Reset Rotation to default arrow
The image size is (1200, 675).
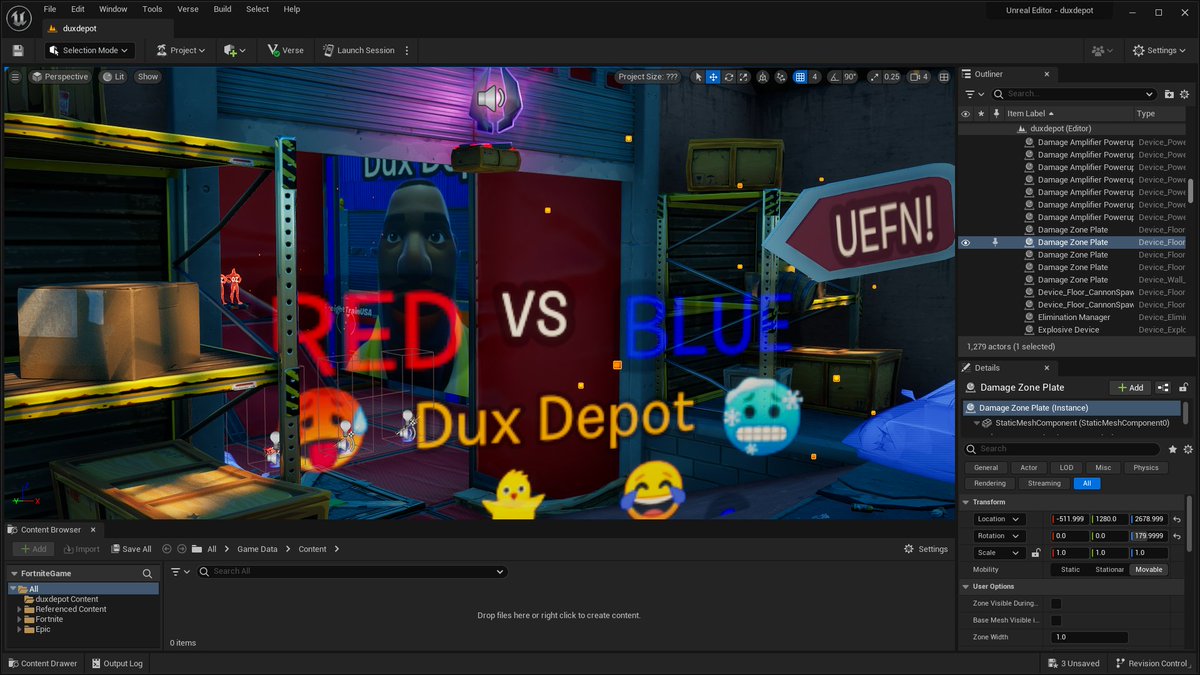(x=1177, y=536)
